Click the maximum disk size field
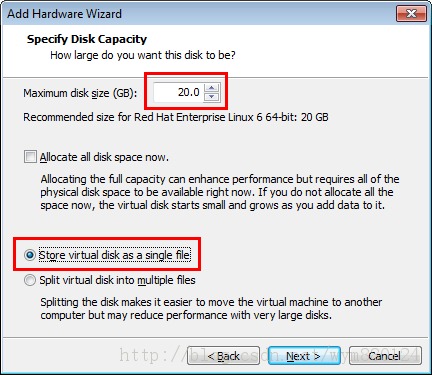 178,92
